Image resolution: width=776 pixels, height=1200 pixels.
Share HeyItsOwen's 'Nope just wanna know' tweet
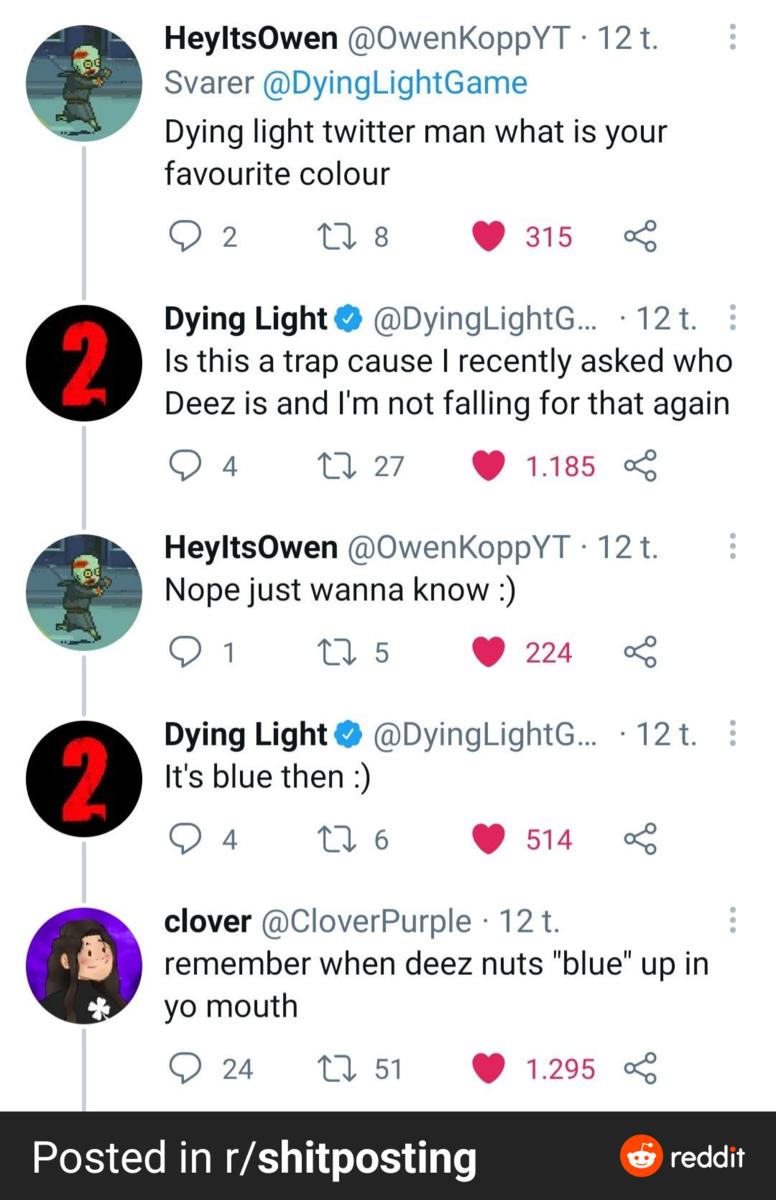[639, 653]
